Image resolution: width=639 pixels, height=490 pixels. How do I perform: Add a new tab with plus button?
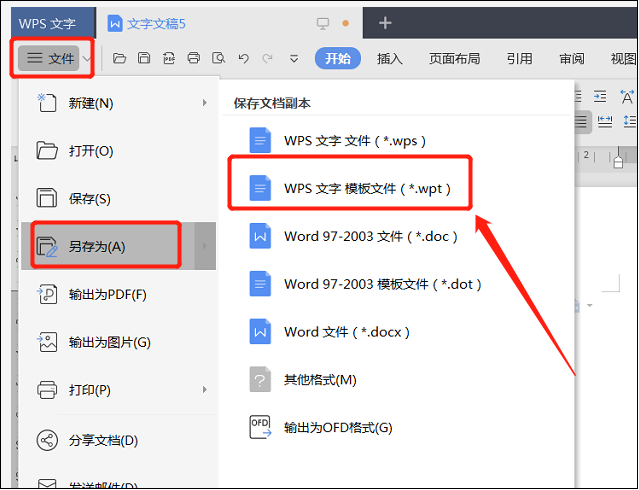click(385, 23)
